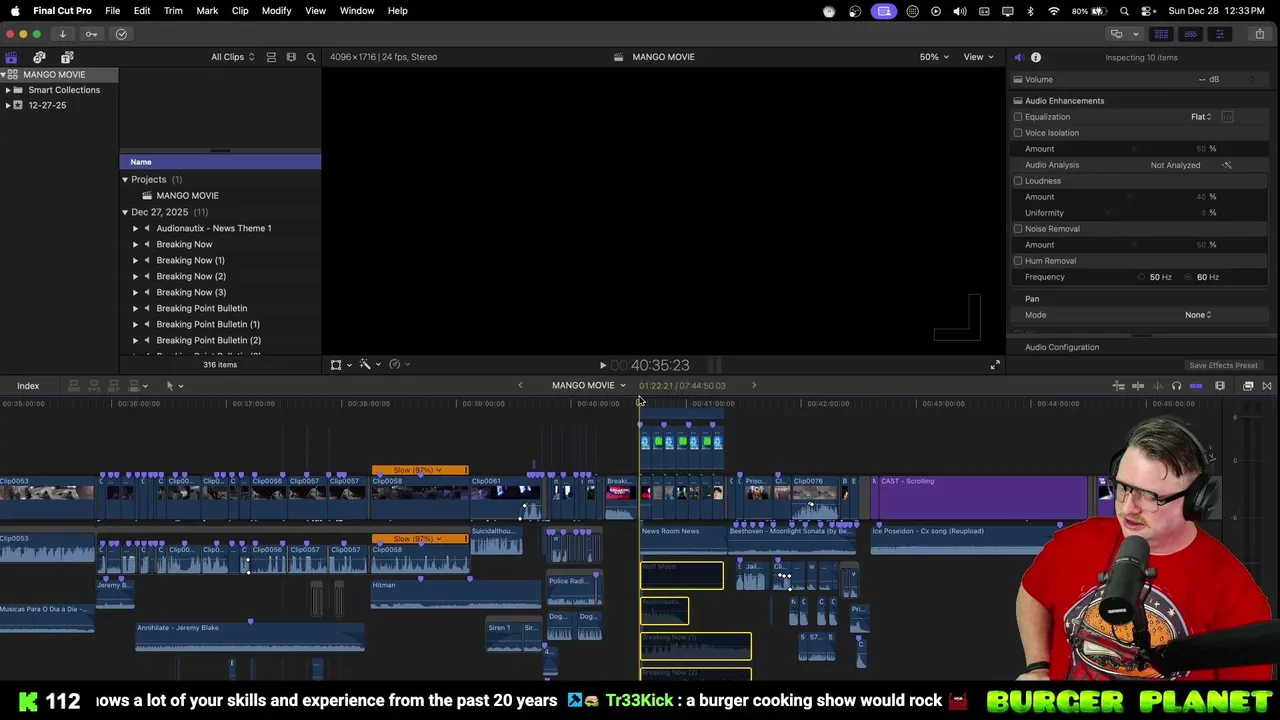The height and width of the screenshot is (720, 1280).
Task: Show the Audio inspector speaker icon
Action: tap(1018, 57)
